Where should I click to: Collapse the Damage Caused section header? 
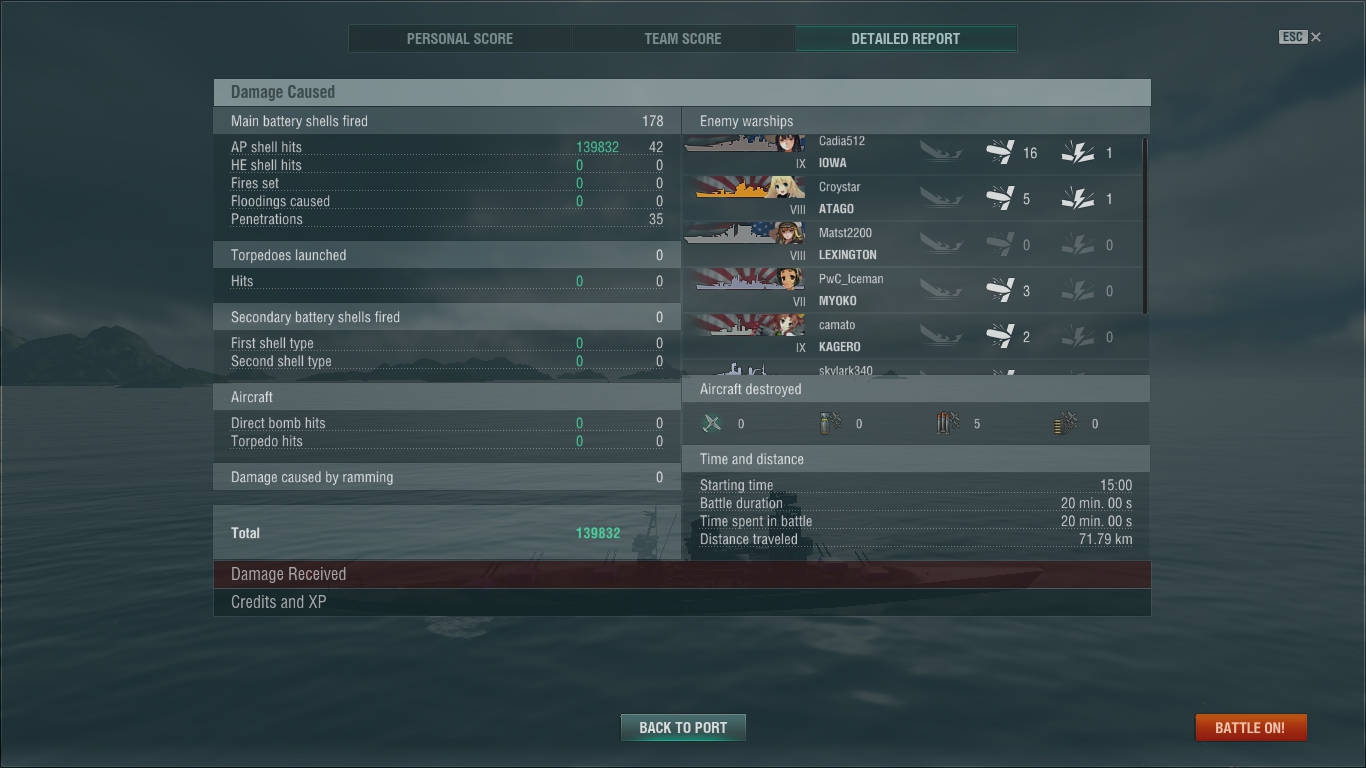(682, 92)
